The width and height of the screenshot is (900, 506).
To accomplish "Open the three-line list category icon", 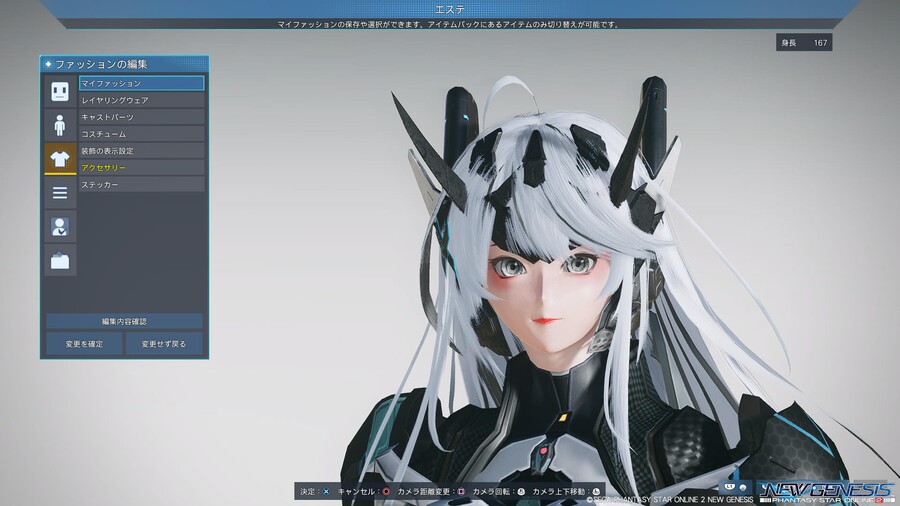I will coord(60,193).
